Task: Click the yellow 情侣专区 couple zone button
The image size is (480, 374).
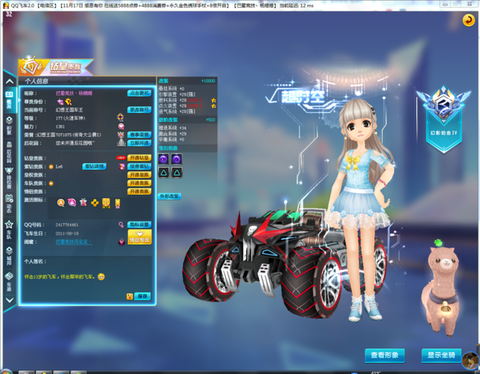Action: (140, 237)
